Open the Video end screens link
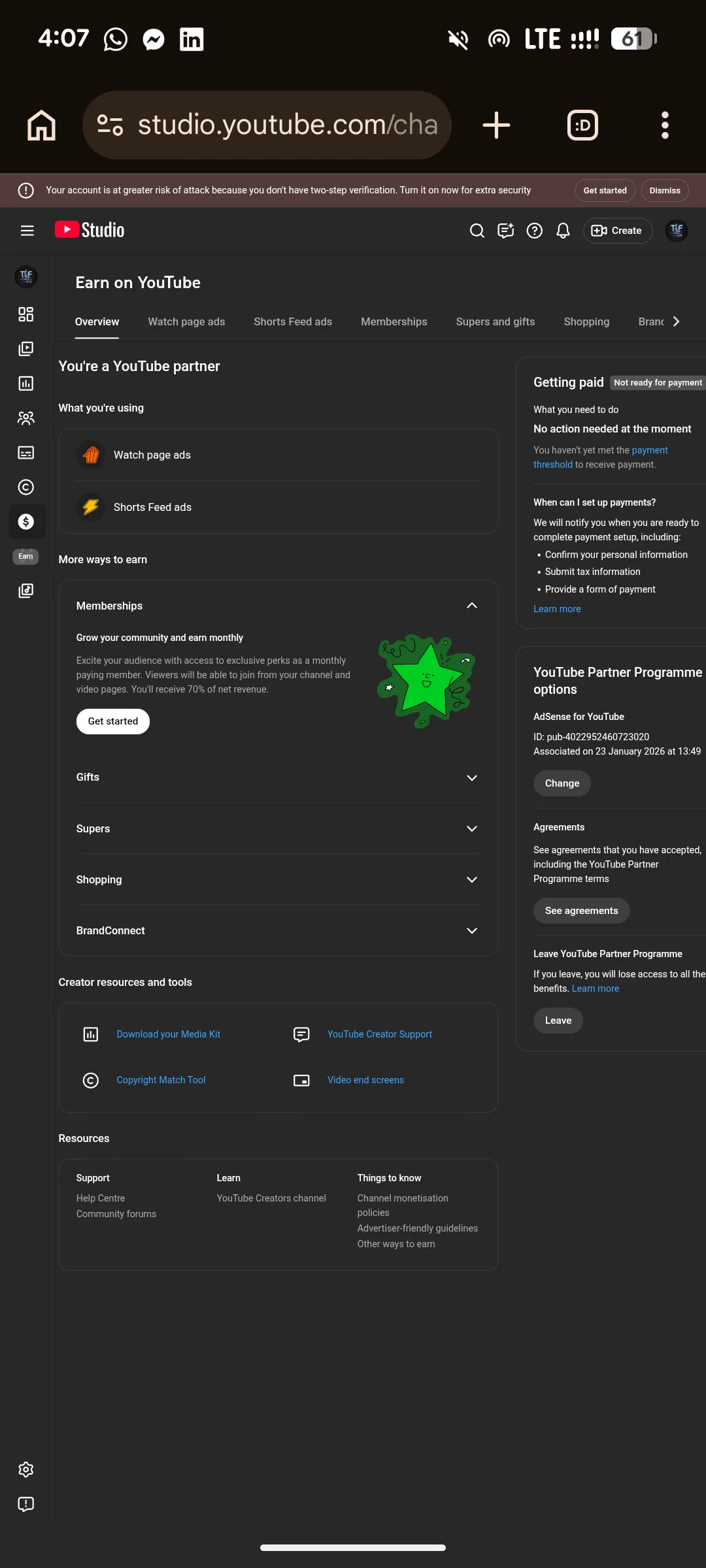Viewport: 706px width, 1568px height. (x=365, y=1080)
